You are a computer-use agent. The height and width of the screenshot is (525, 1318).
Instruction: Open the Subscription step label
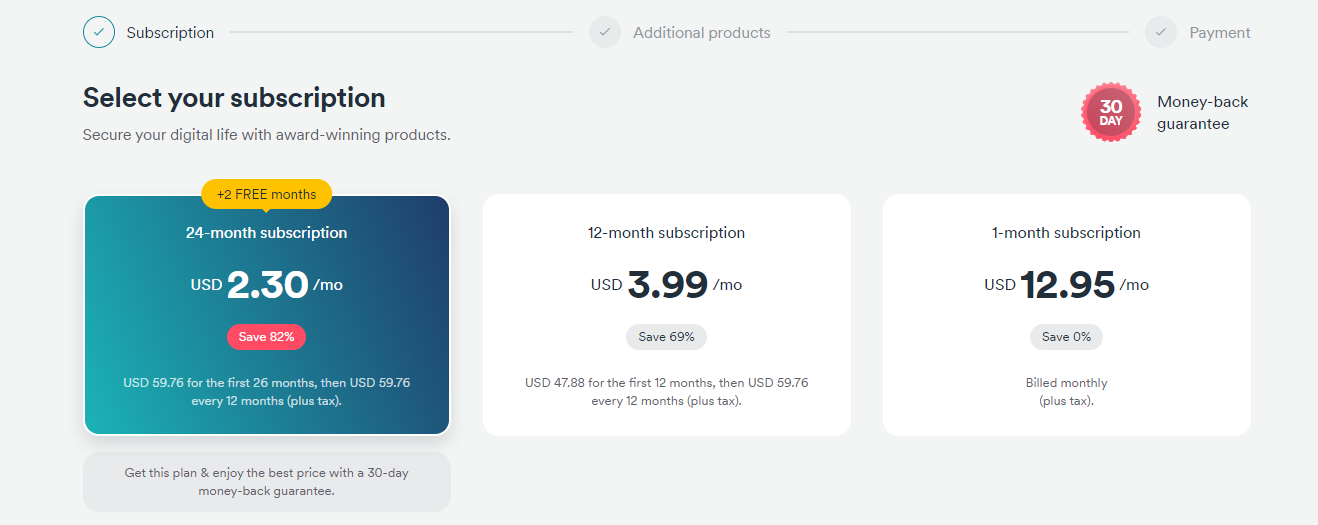pos(170,33)
